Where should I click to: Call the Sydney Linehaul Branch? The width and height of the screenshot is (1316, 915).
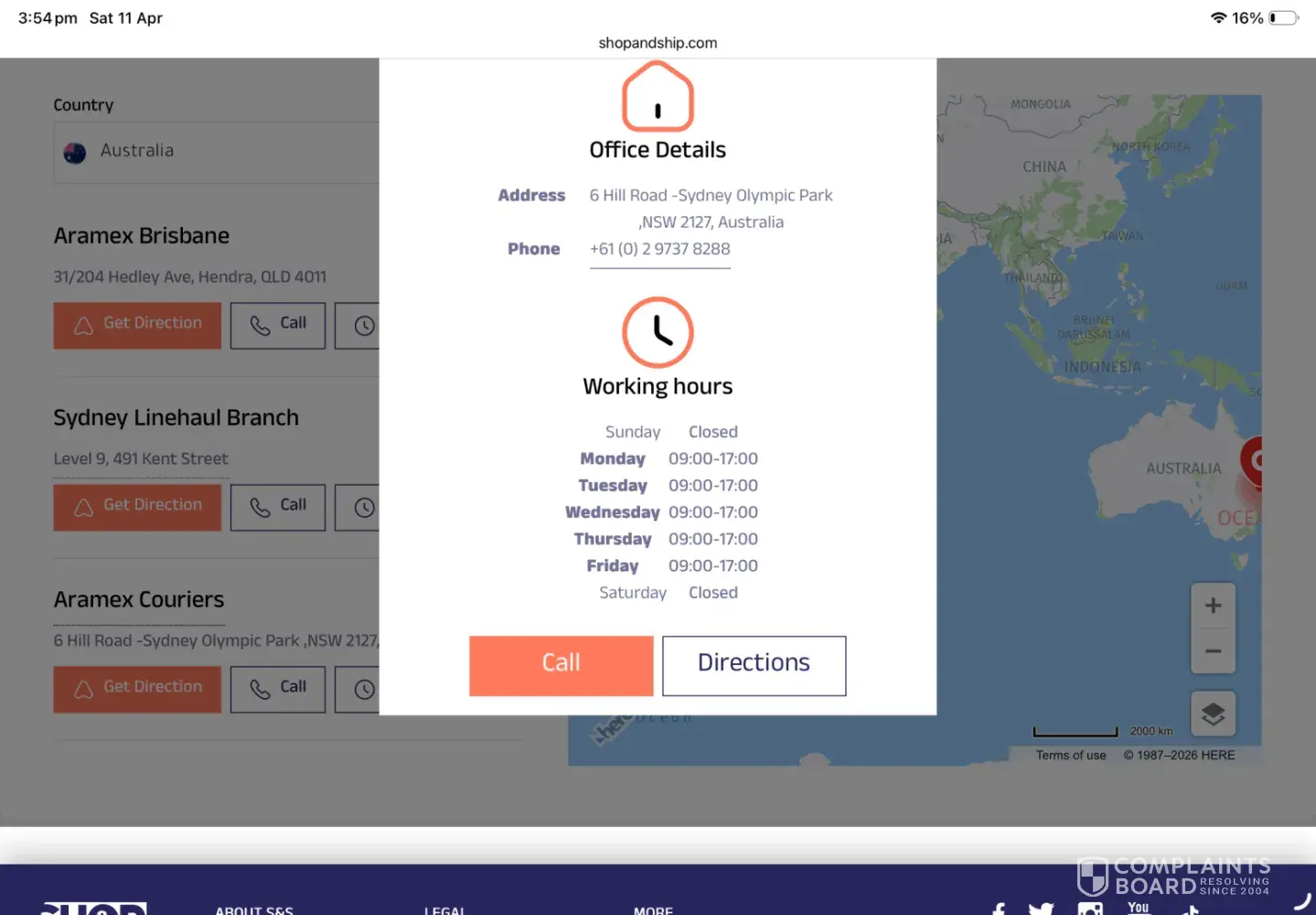[277, 507]
